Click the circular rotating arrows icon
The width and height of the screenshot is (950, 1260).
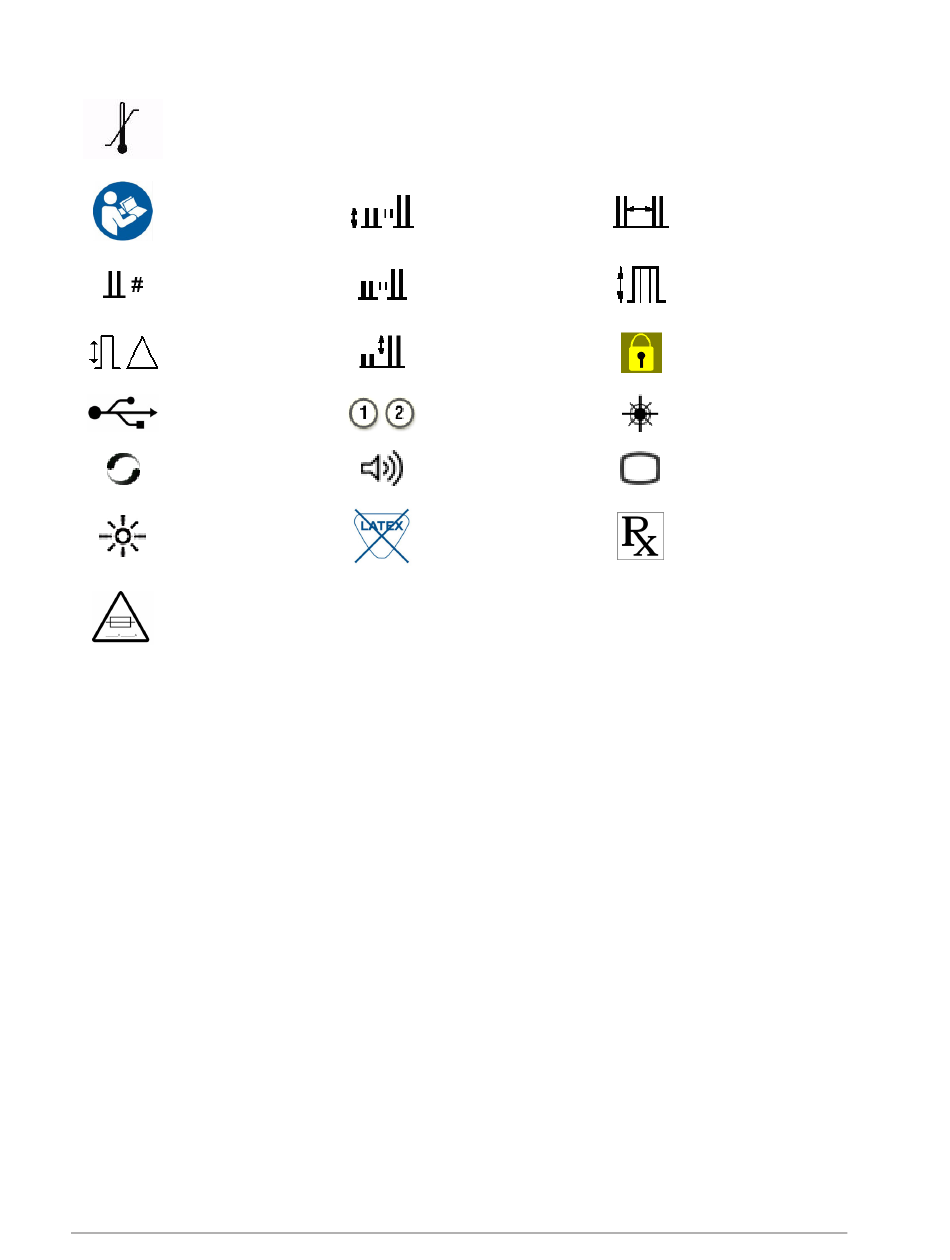[122, 470]
